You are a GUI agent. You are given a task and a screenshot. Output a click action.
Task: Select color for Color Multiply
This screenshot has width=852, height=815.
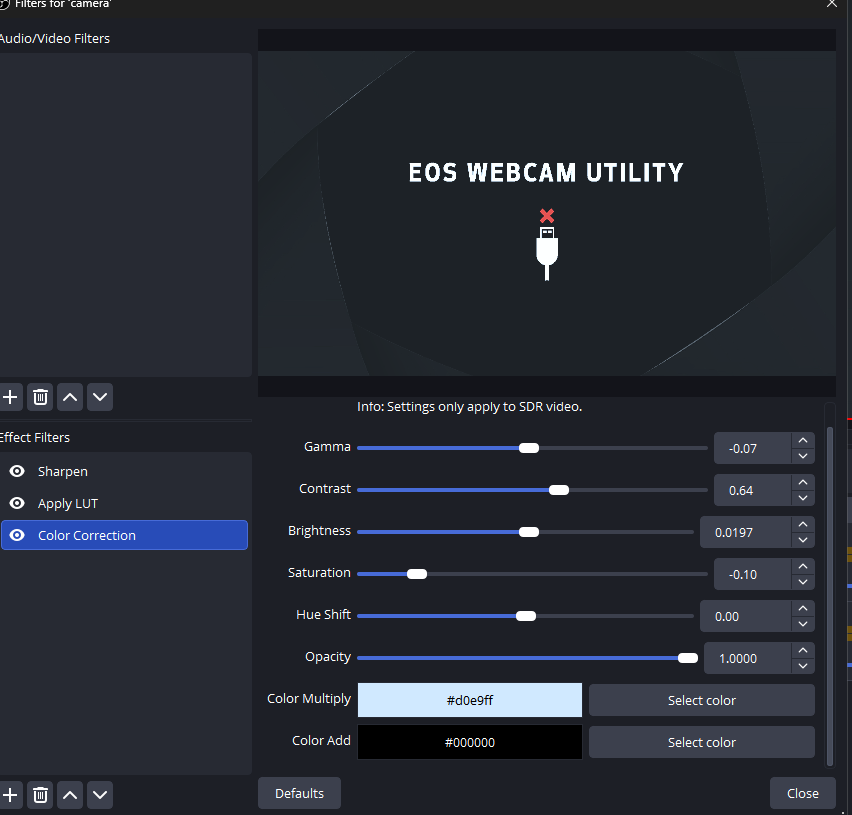coord(701,700)
